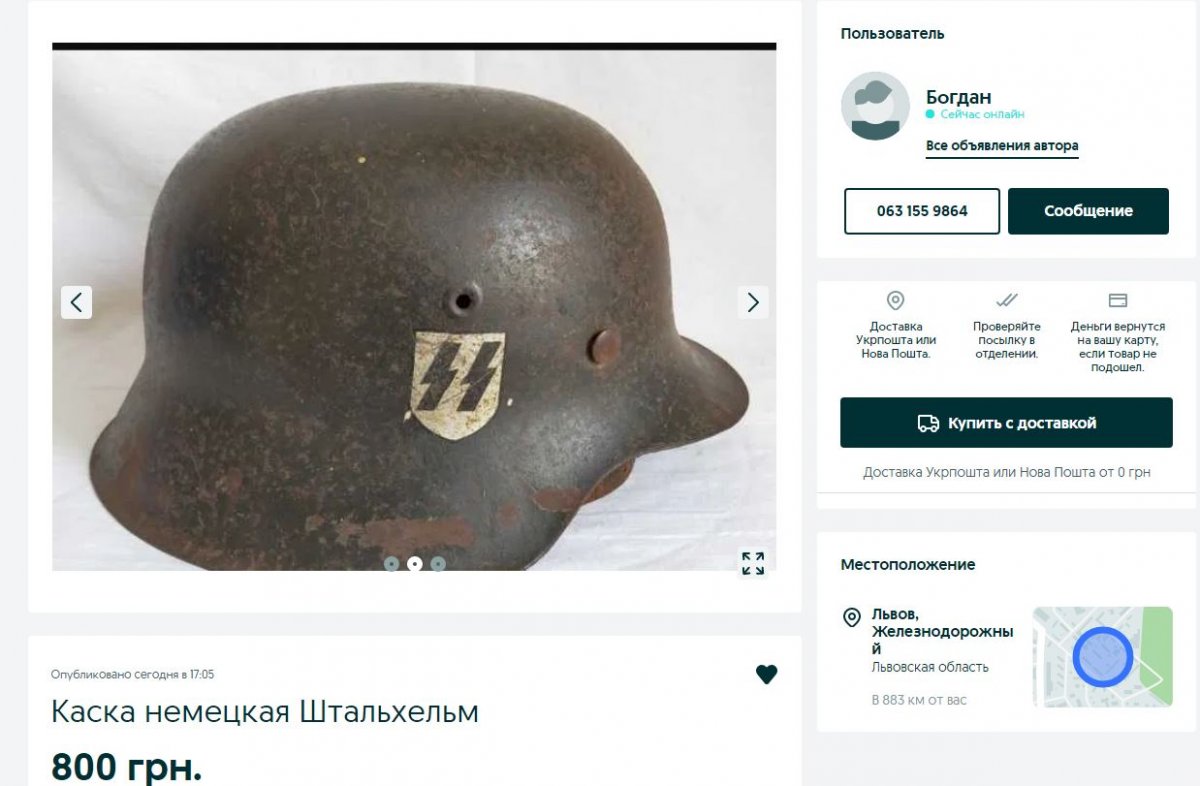This screenshot has height=786, width=1200.
Task: Open Все объявления автора link
Action: (1002, 146)
